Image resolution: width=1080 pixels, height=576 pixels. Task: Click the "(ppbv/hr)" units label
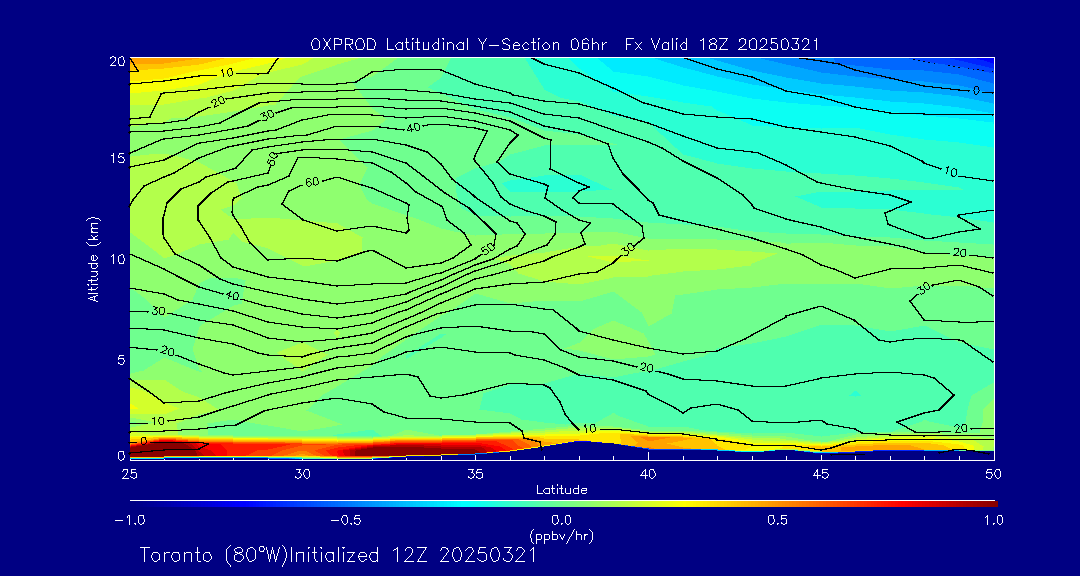click(561, 535)
